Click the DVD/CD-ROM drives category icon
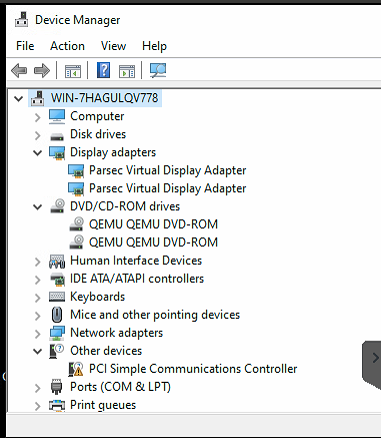Screen dimensions: 381x438 point(57,206)
